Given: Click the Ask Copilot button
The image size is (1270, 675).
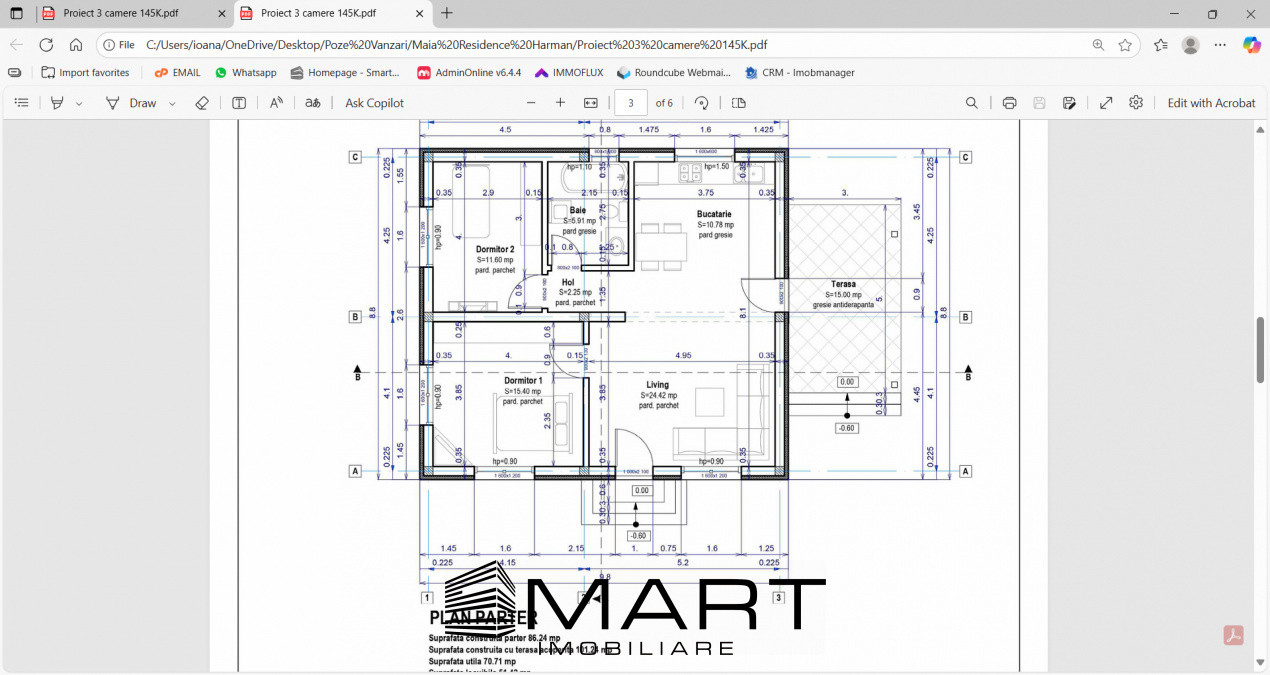Looking at the screenshot, I should pyautogui.click(x=374, y=103).
